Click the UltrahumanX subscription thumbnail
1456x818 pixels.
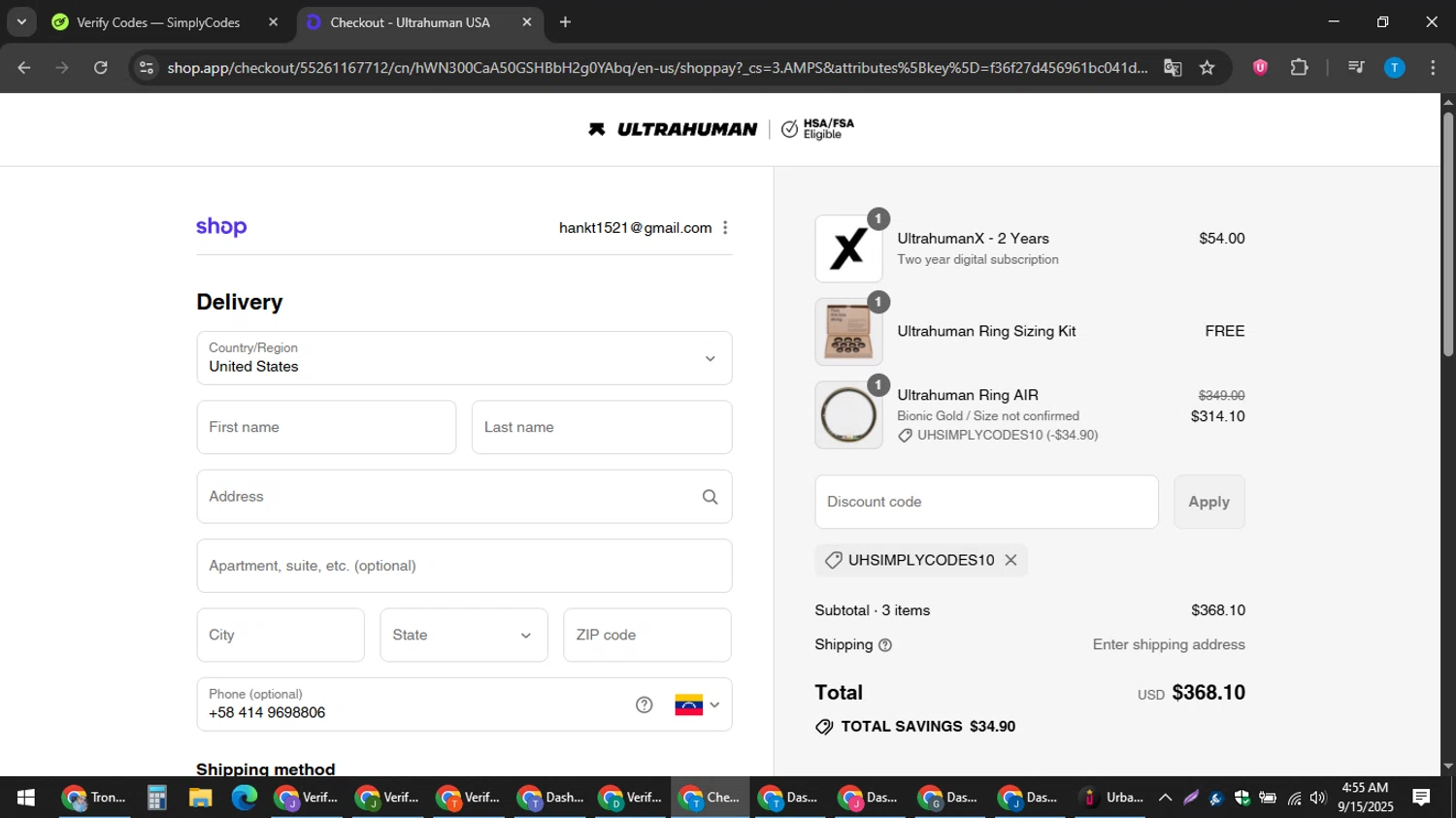[848, 249]
